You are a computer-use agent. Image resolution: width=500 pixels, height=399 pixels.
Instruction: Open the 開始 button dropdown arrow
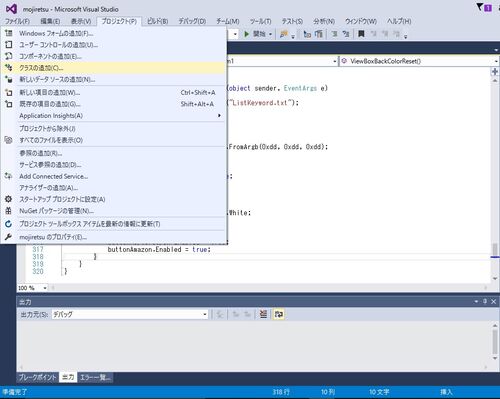270,34
